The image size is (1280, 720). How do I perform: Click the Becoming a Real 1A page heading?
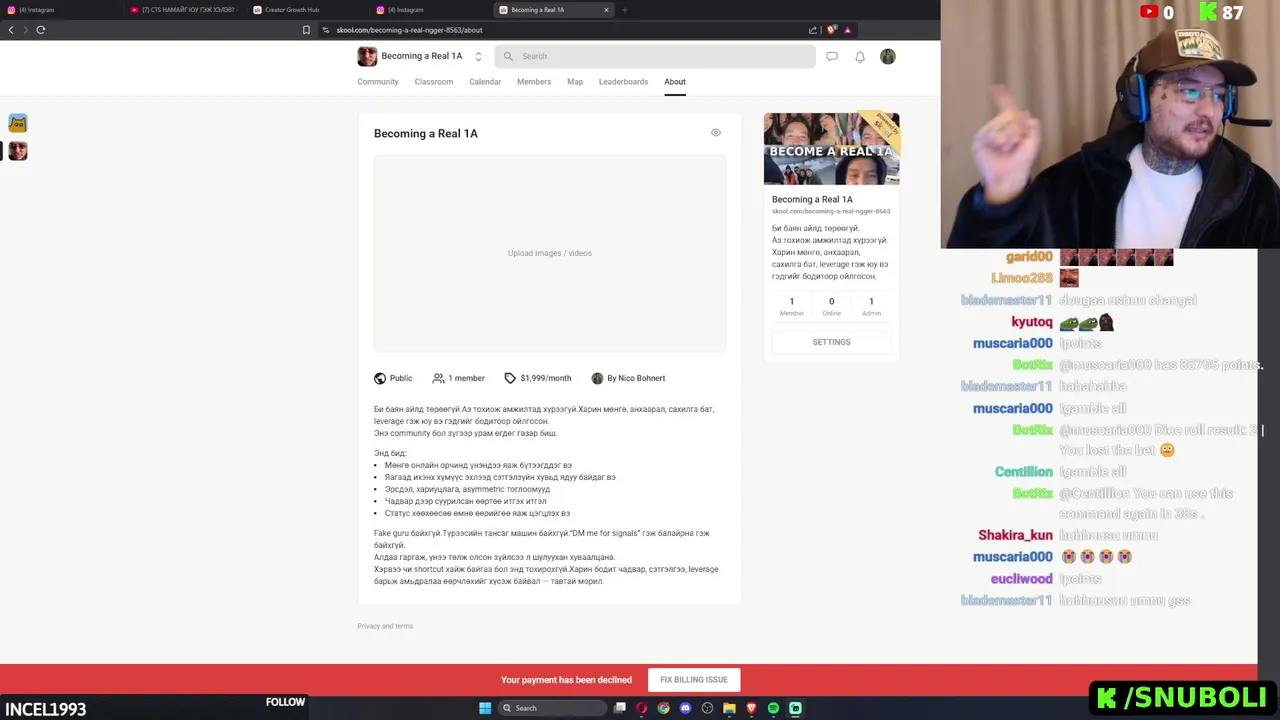click(x=426, y=133)
